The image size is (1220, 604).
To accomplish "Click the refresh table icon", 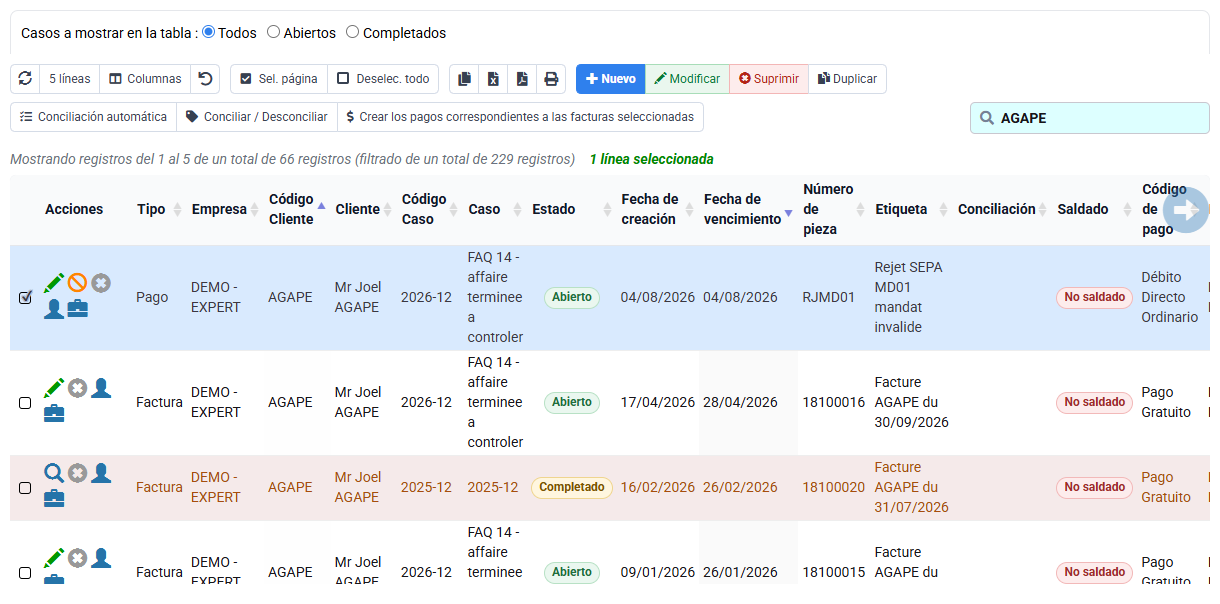I will coord(25,79).
